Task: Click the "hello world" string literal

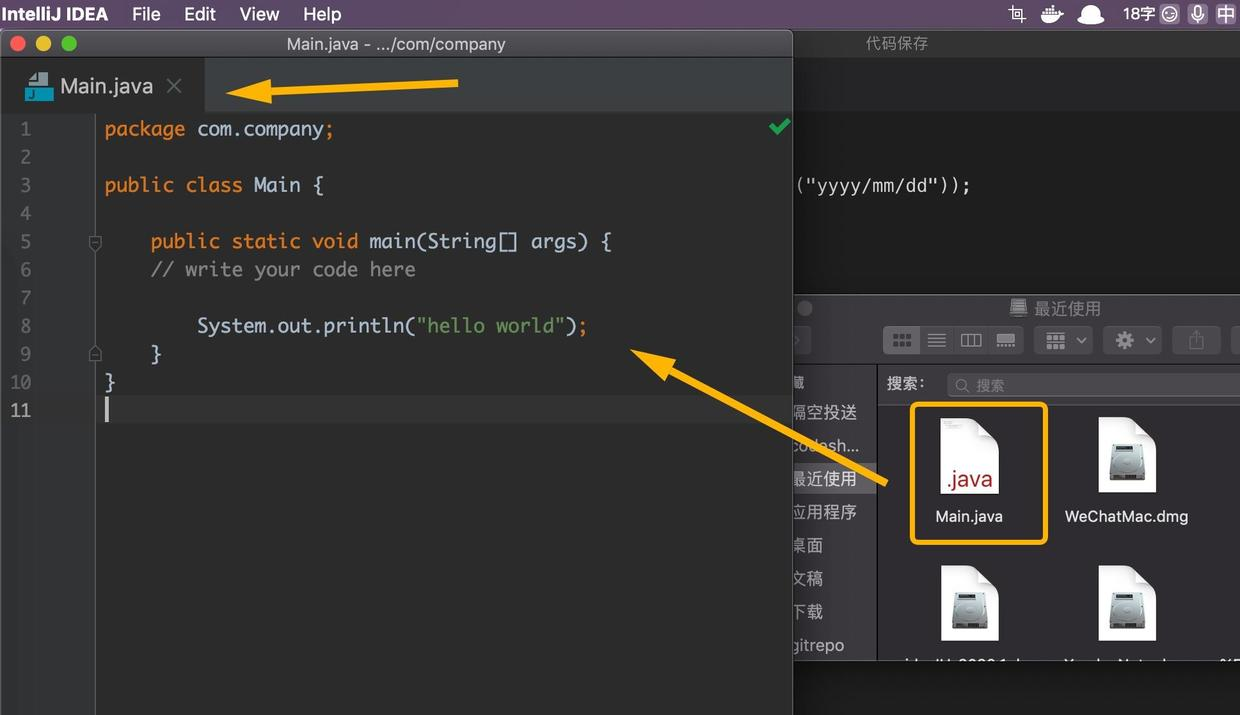Action: coord(490,326)
